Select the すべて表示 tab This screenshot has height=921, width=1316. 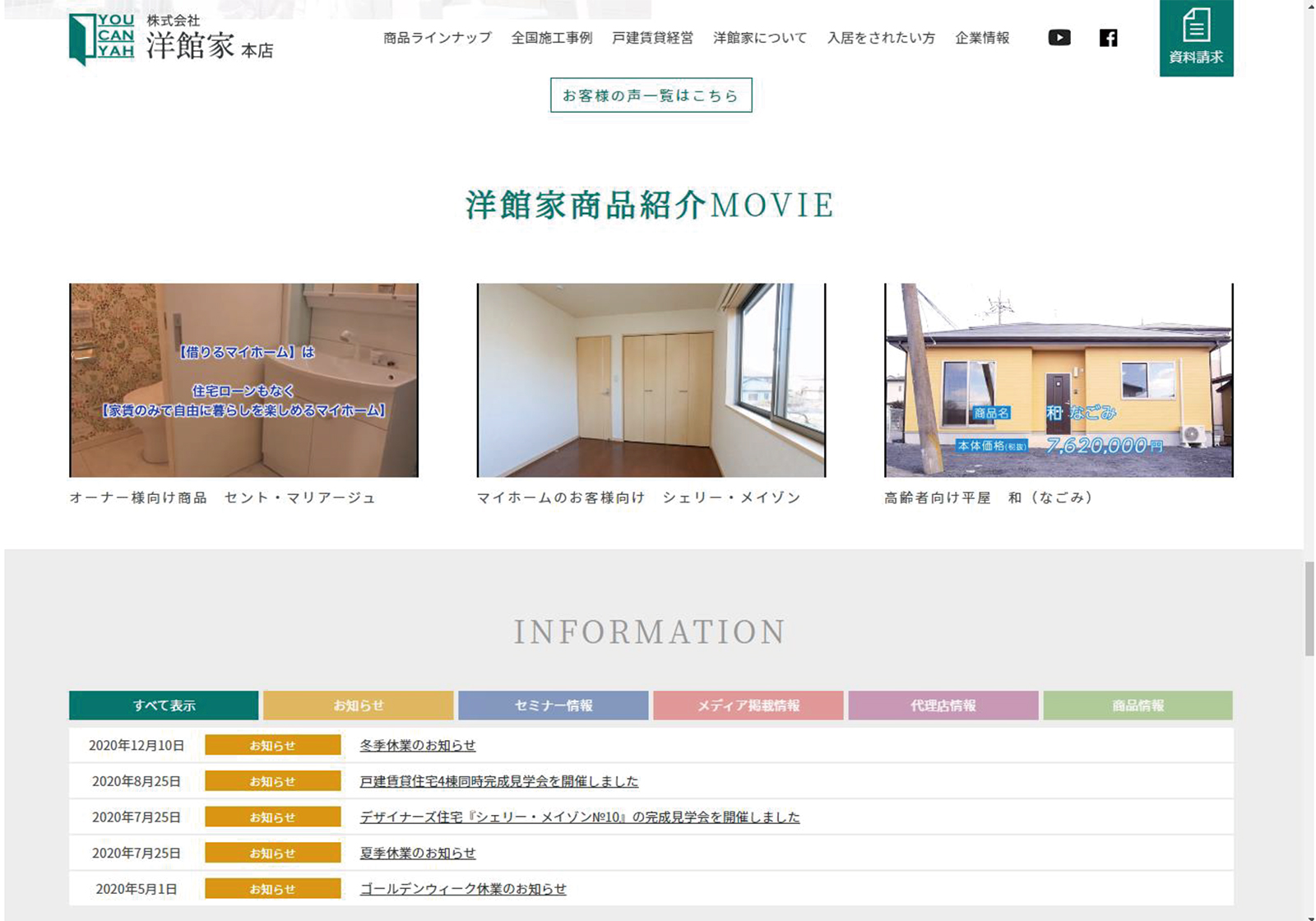[x=164, y=706]
